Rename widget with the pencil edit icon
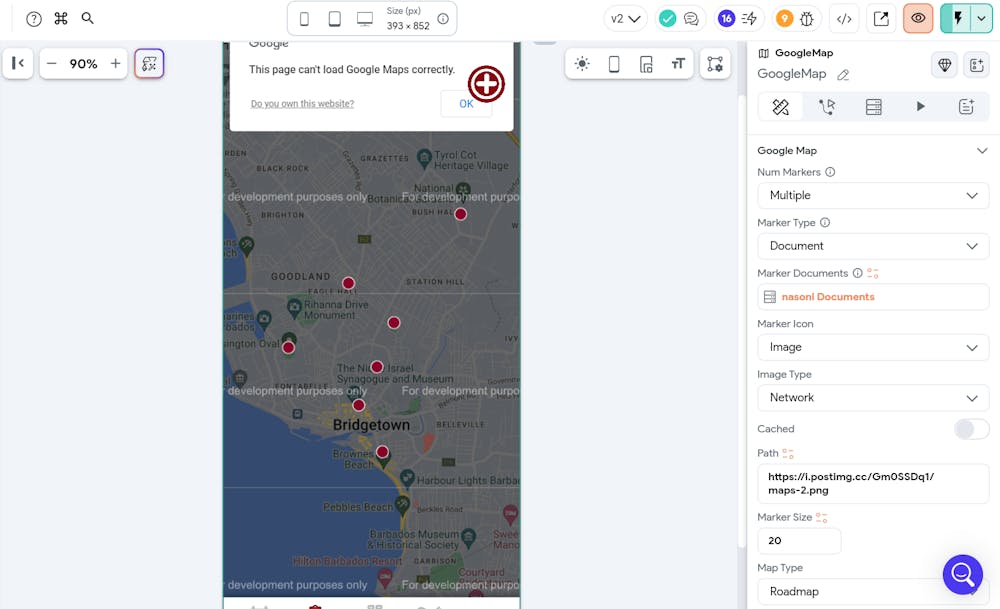1000x609 pixels. pyautogui.click(x=843, y=75)
